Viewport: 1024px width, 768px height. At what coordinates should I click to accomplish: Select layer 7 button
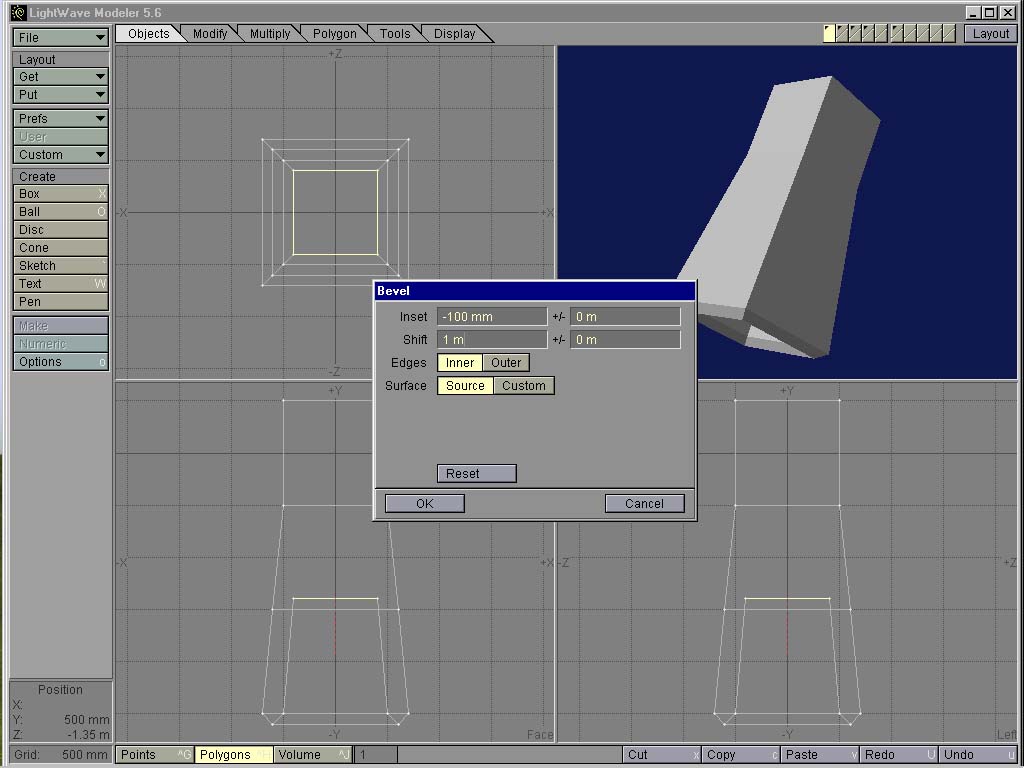click(910, 33)
